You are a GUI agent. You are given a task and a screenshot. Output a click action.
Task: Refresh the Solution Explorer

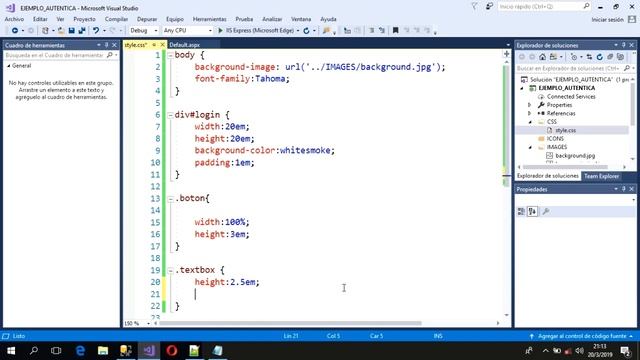pyautogui.click(x=600, y=57)
